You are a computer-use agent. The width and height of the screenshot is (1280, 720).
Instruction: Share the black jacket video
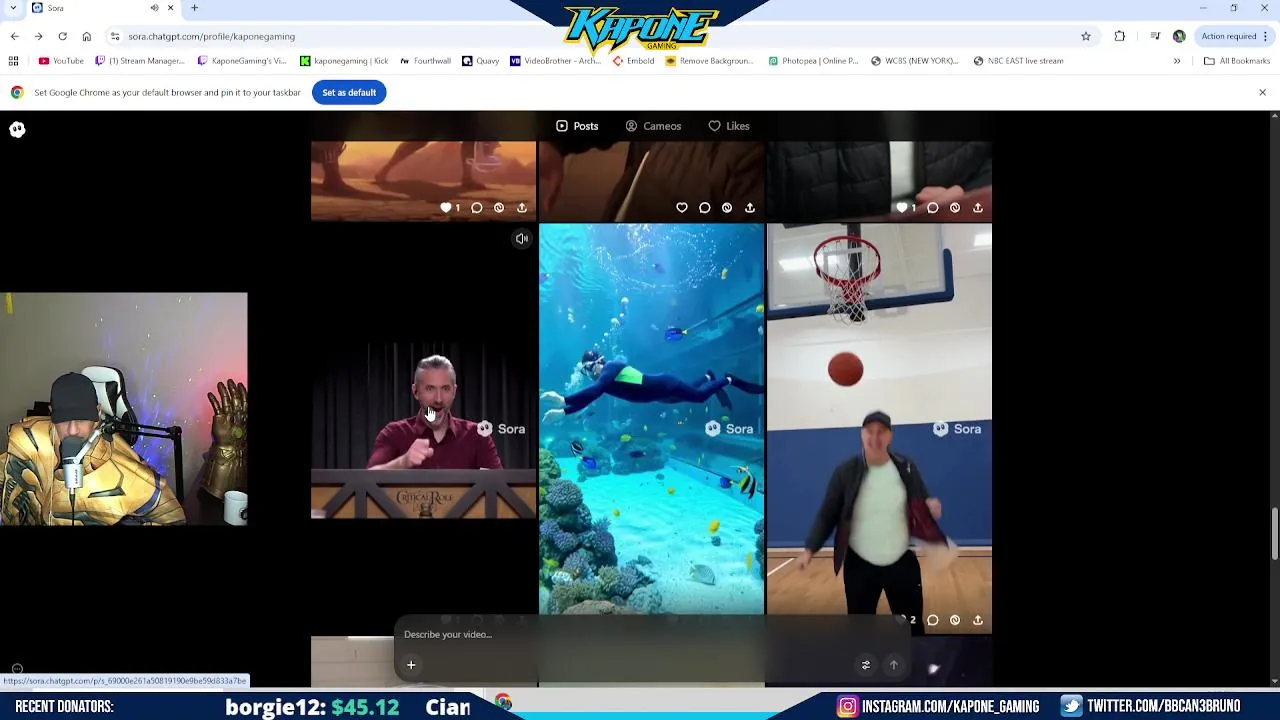pos(978,208)
